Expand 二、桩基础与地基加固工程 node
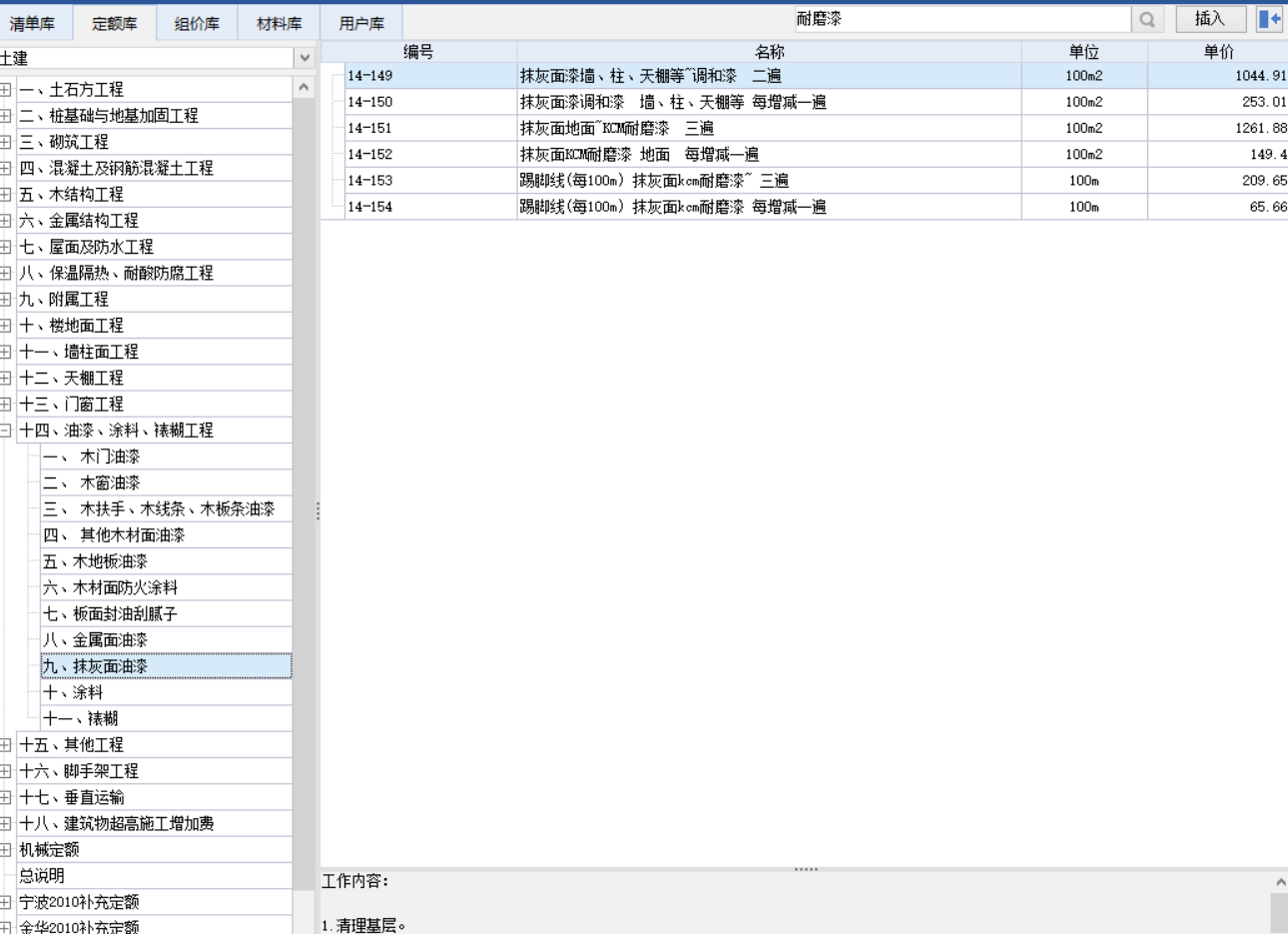 6,116
